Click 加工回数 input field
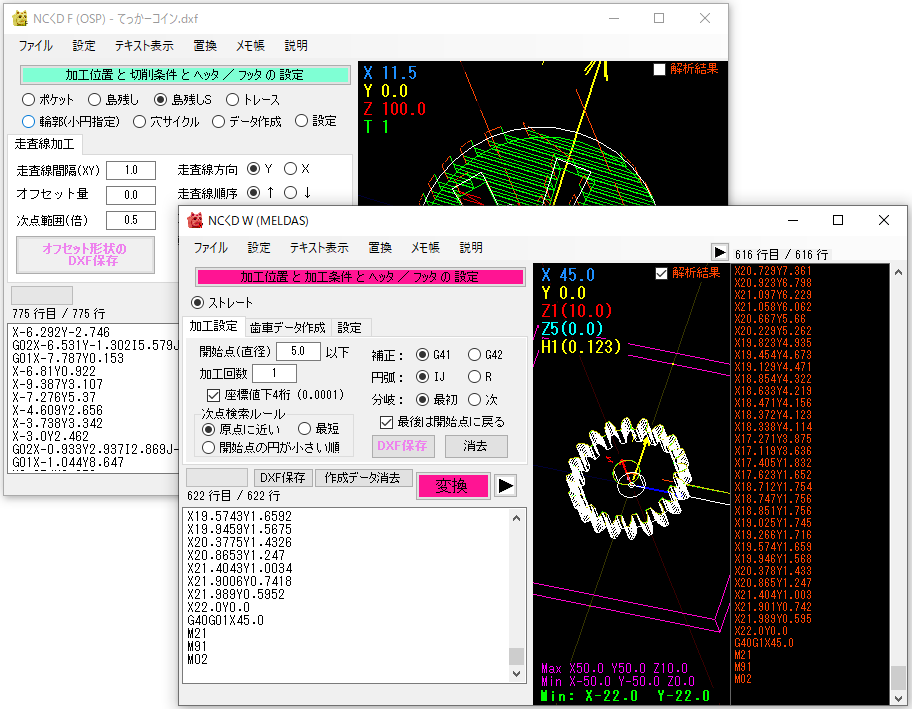 pyautogui.click(x=275, y=373)
